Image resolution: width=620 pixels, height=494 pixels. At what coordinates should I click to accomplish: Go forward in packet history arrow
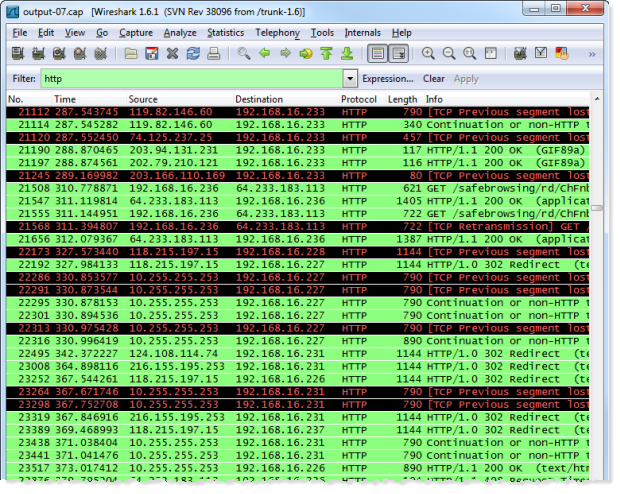tap(285, 53)
